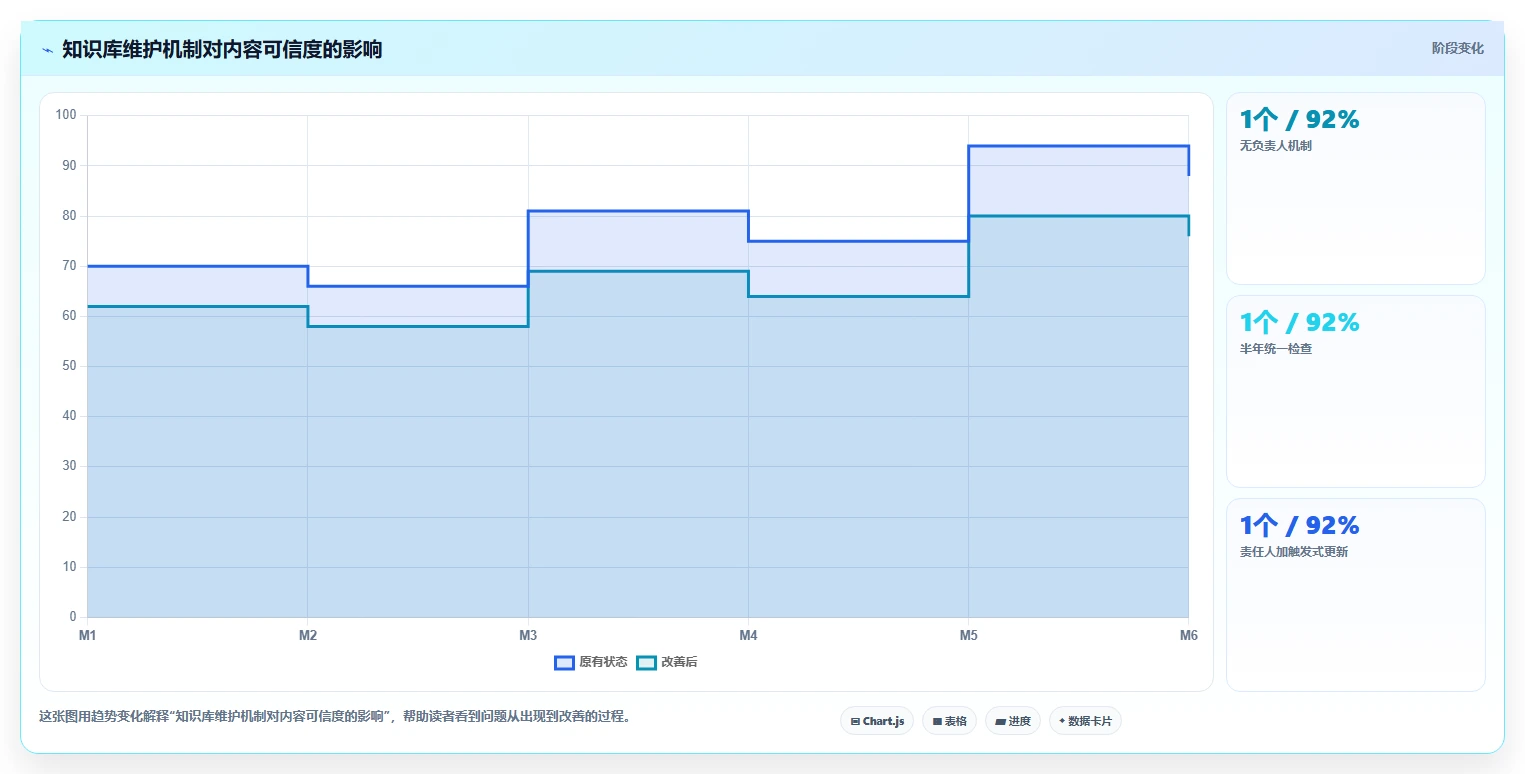Image resolution: width=1525 pixels, height=774 pixels.
Task: Toggle the 改善后 legend series
Action: (x=667, y=662)
